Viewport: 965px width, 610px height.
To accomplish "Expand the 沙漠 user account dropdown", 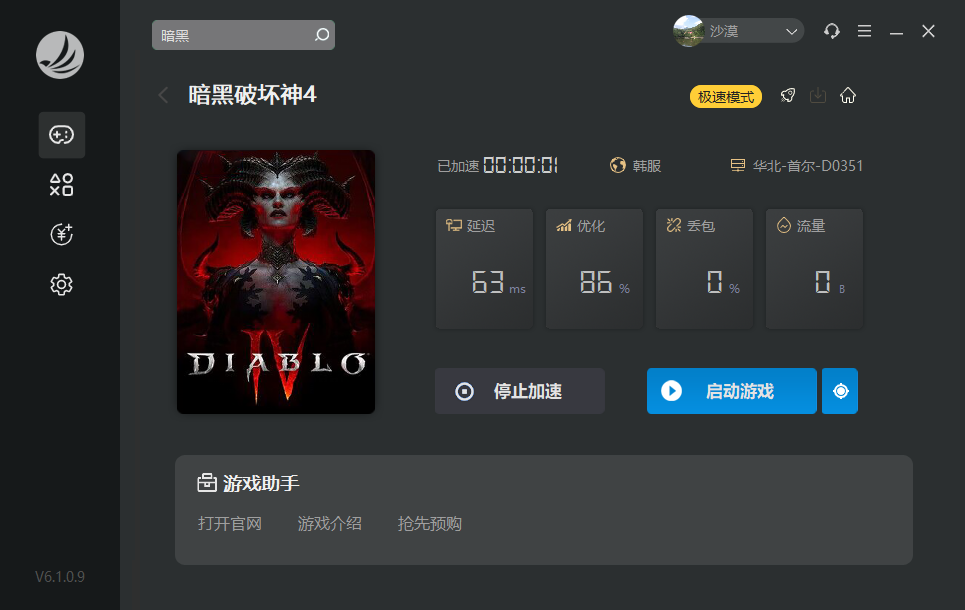I will point(739,32).
